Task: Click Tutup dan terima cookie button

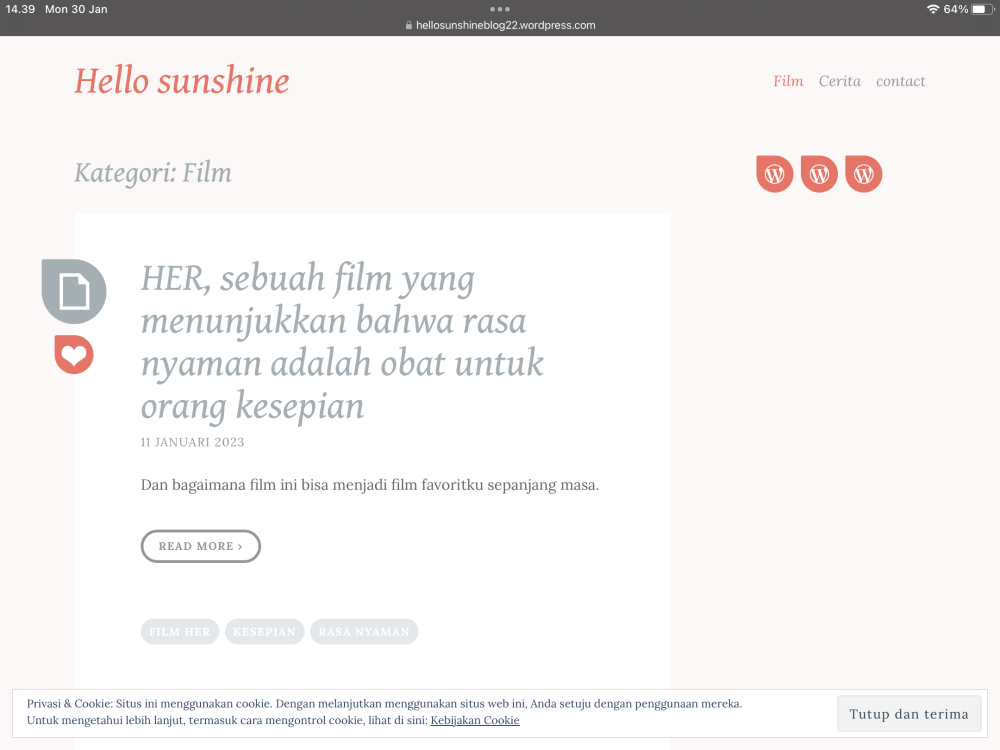Action: coord(909,714)
